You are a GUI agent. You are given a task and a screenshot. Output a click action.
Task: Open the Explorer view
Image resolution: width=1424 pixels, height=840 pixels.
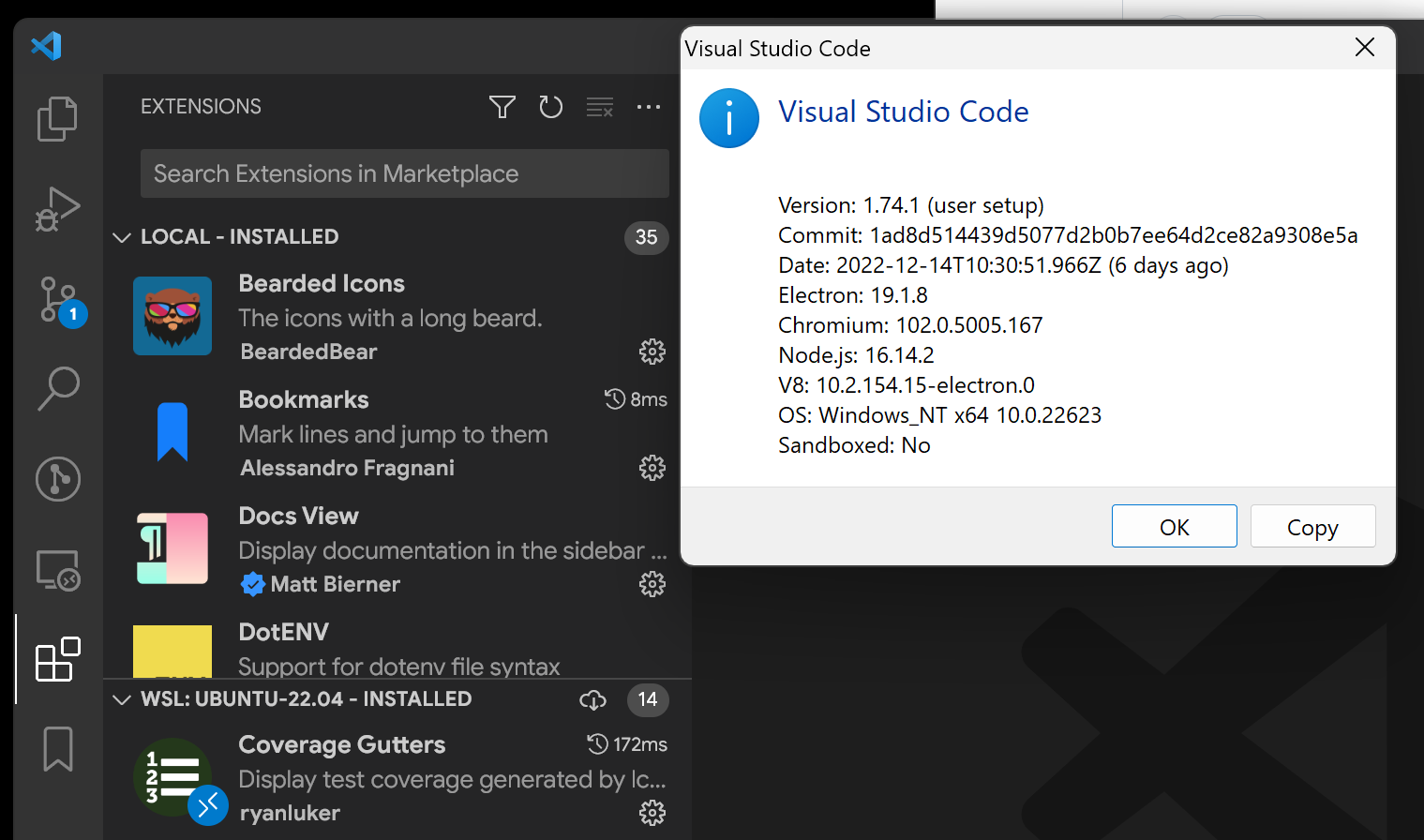[x=57, y=118]
